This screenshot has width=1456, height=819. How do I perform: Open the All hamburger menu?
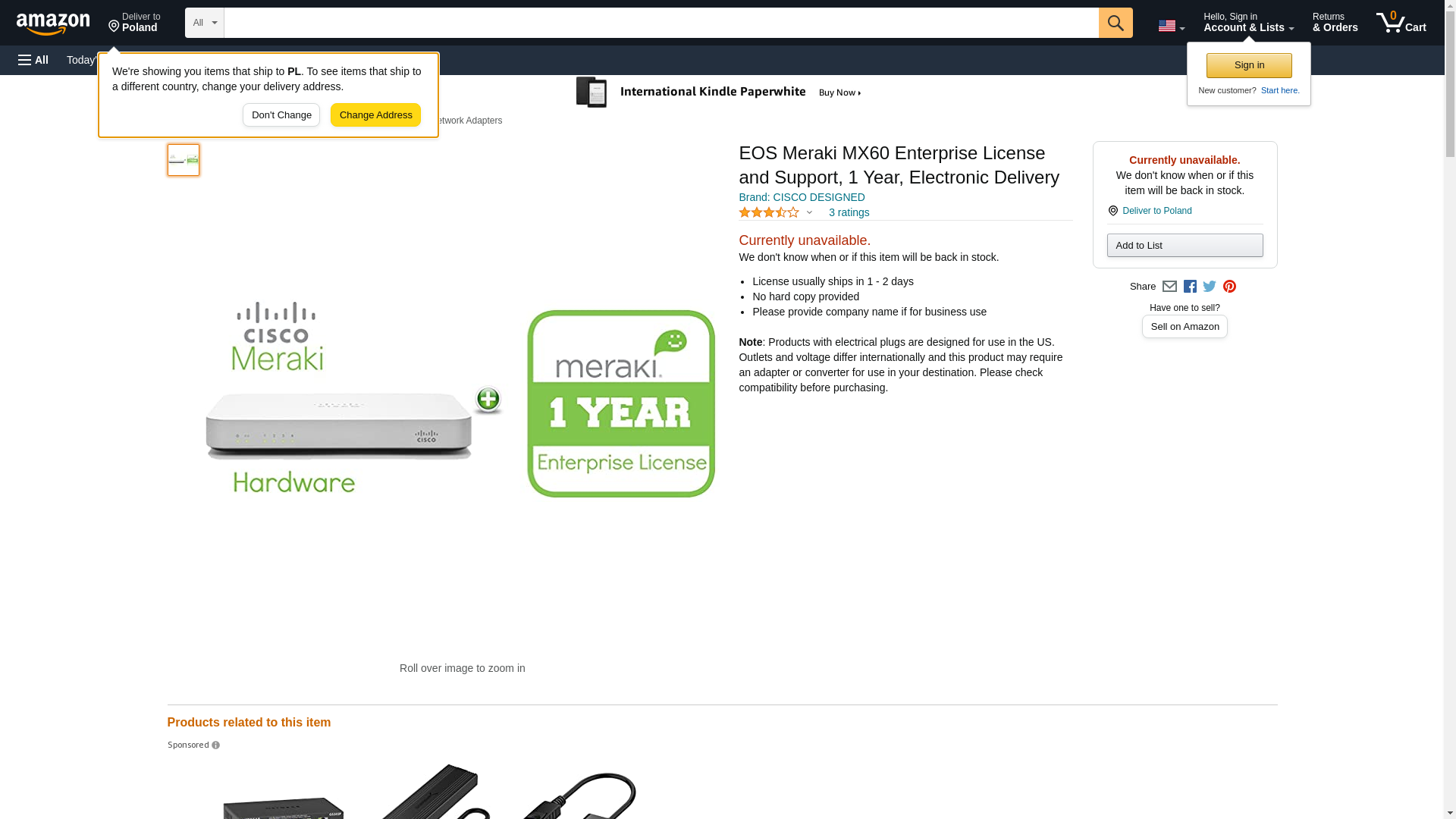point(33,60)
